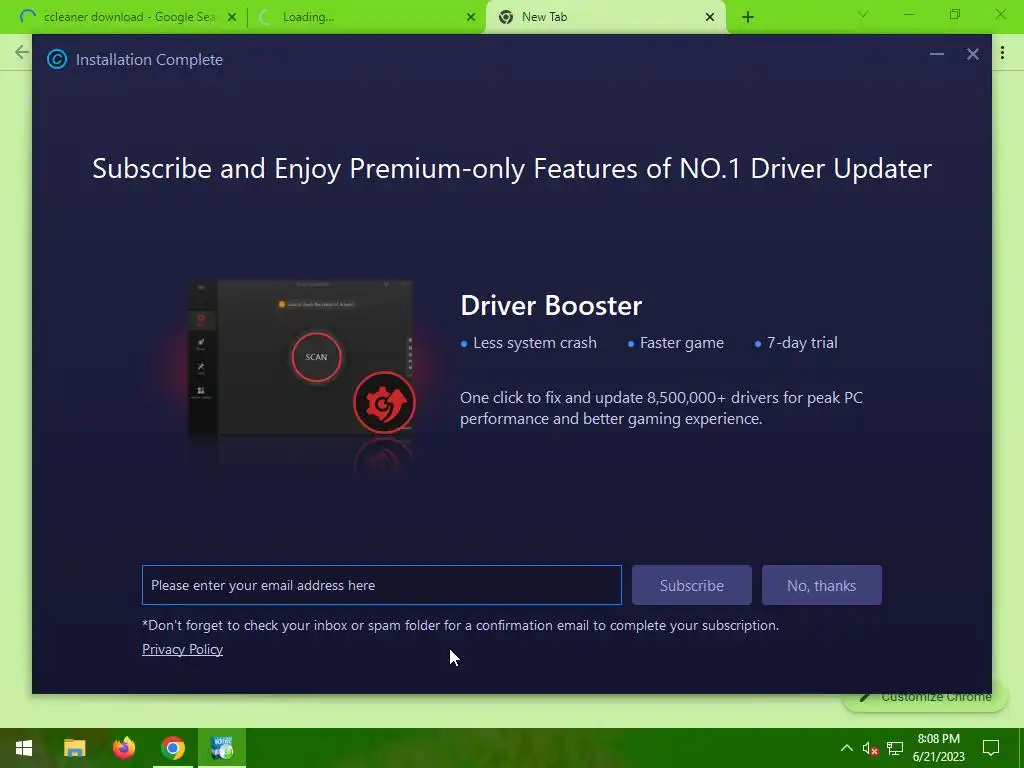
Task: Open the Windows notification center icon
Action: (991, 748)
